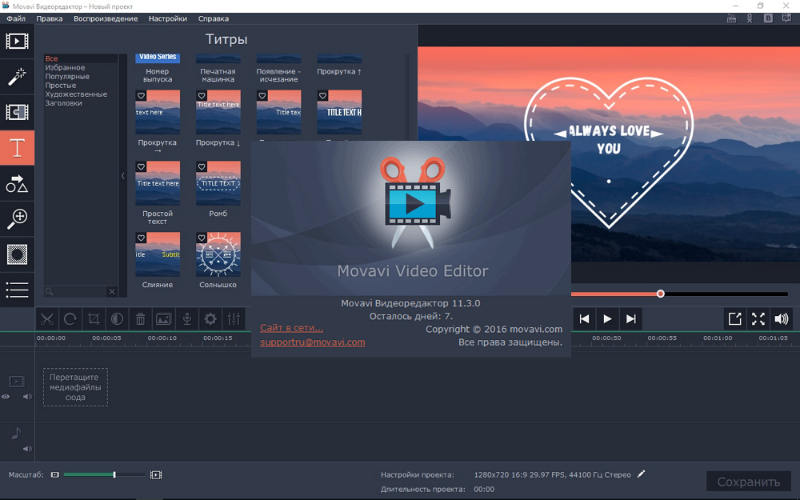Clear the titles search field
The height and width of the screenshot is (500, 800).
tap(112, 292)
